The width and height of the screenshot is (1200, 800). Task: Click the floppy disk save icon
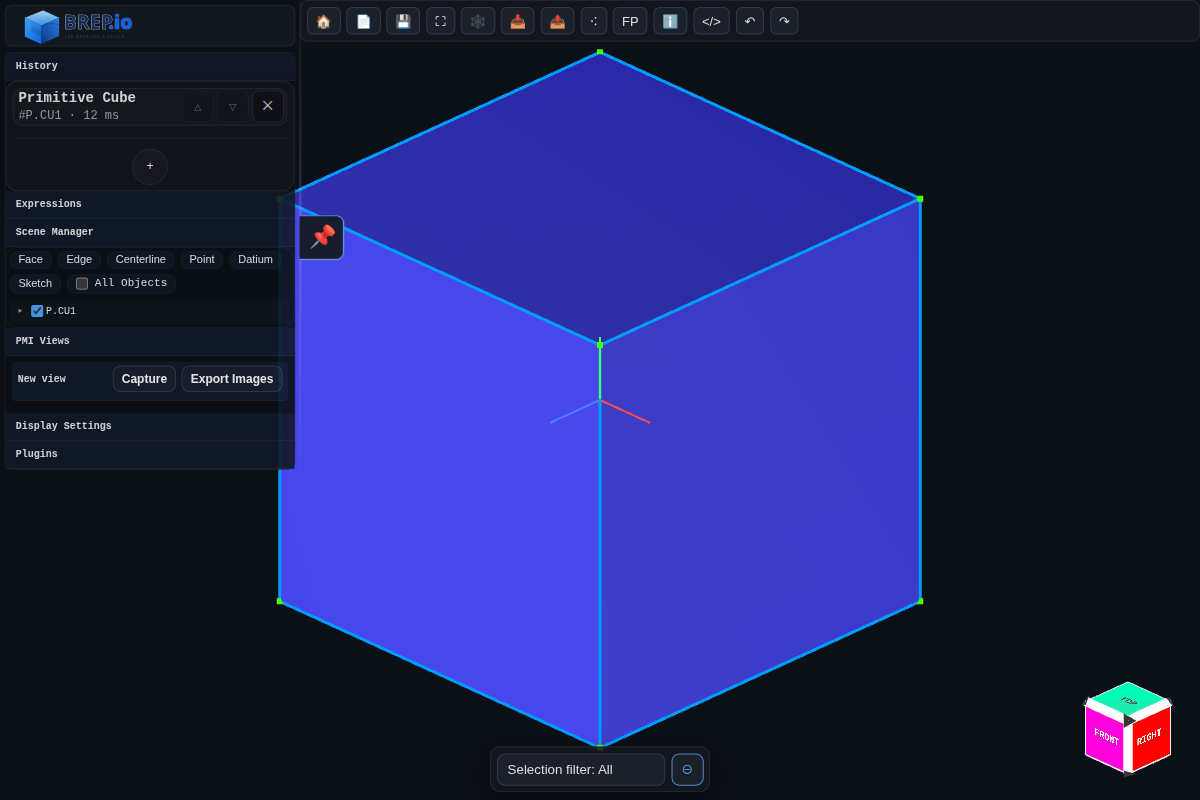point(403,21)
